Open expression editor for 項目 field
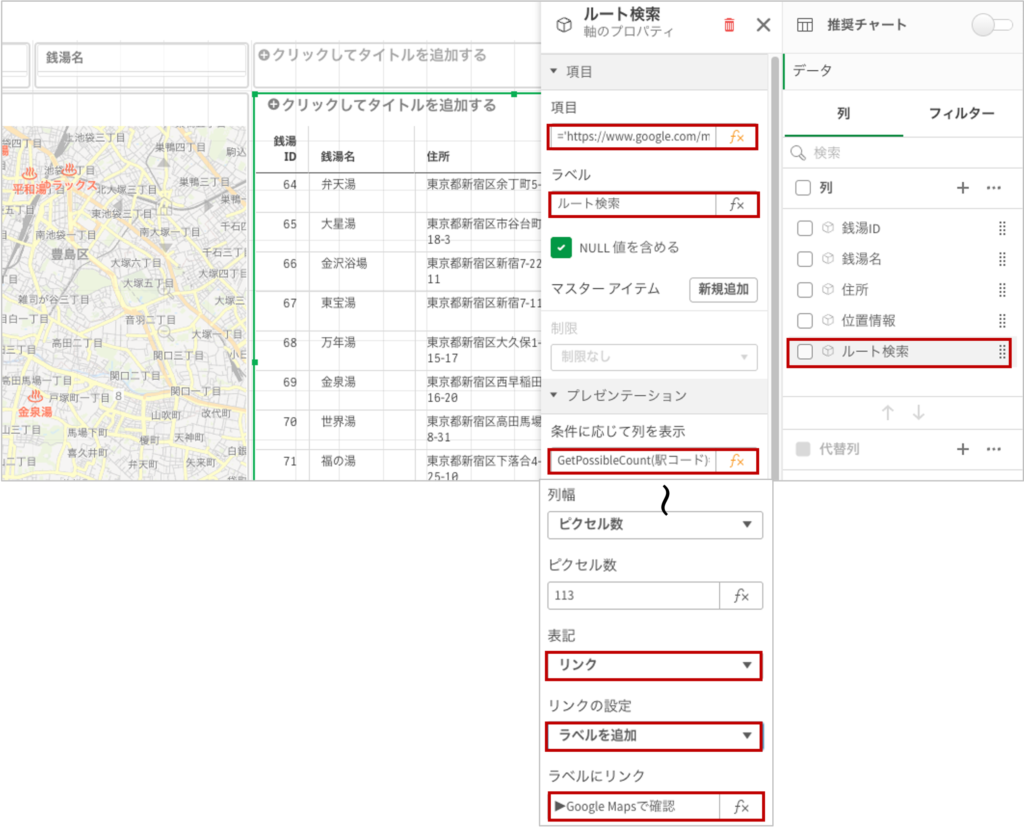 point(737,136)
